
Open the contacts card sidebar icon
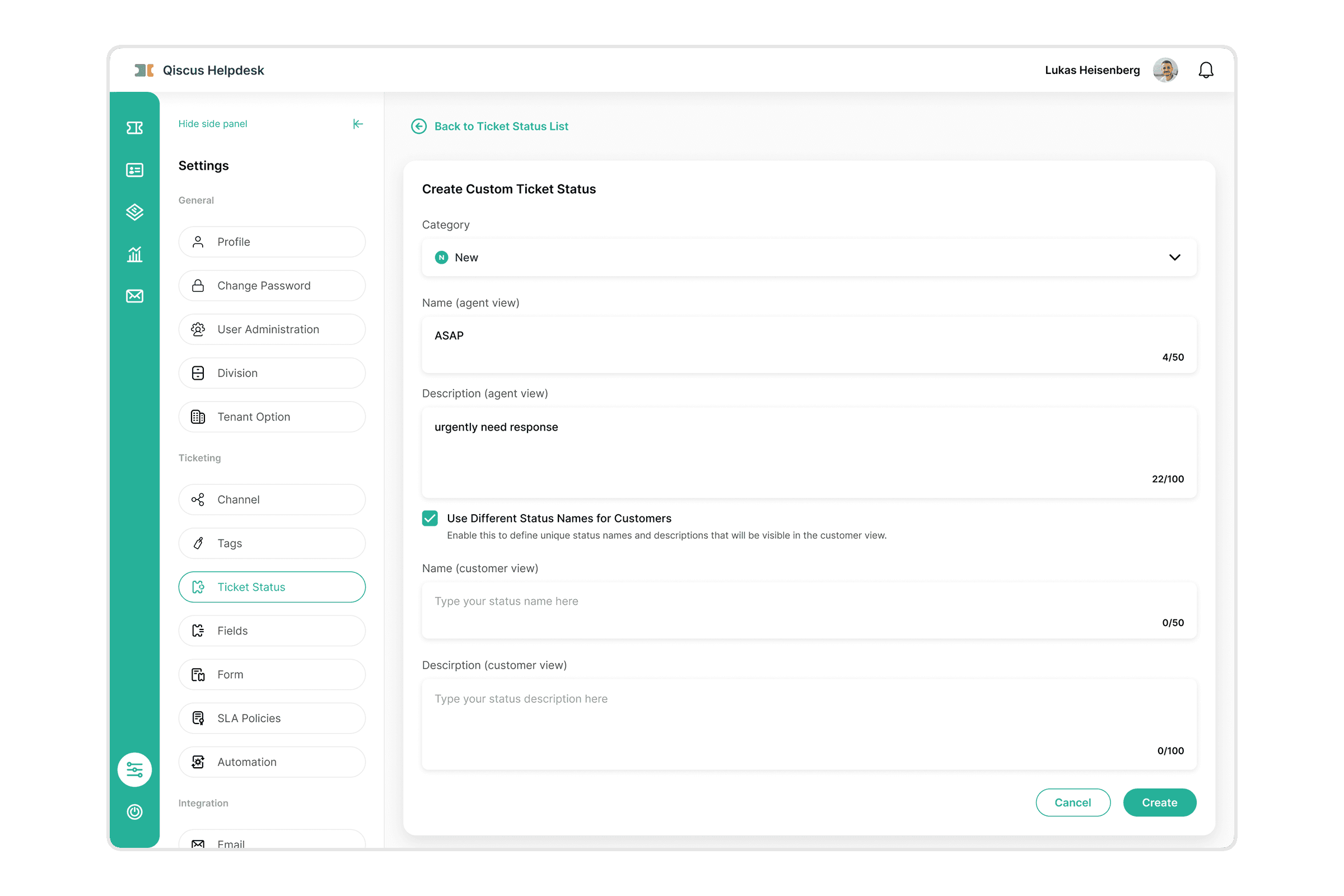coord(134,170)
